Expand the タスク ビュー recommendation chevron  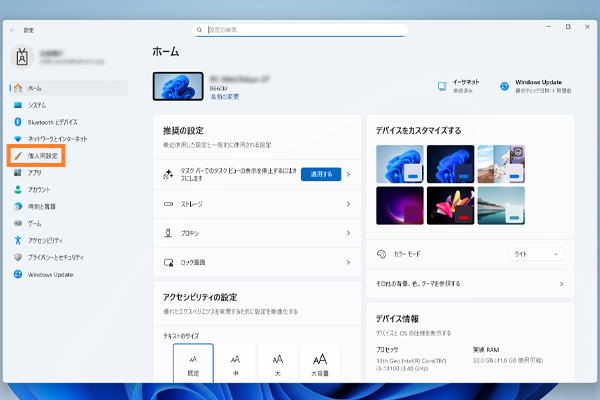tap(348, 174)
